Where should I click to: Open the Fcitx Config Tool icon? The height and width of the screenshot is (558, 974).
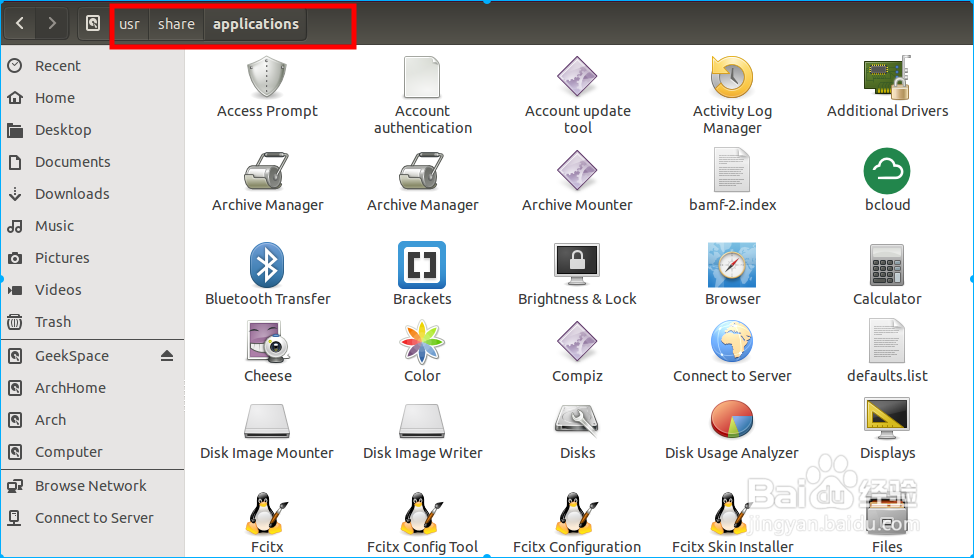[x=422, y=514]
